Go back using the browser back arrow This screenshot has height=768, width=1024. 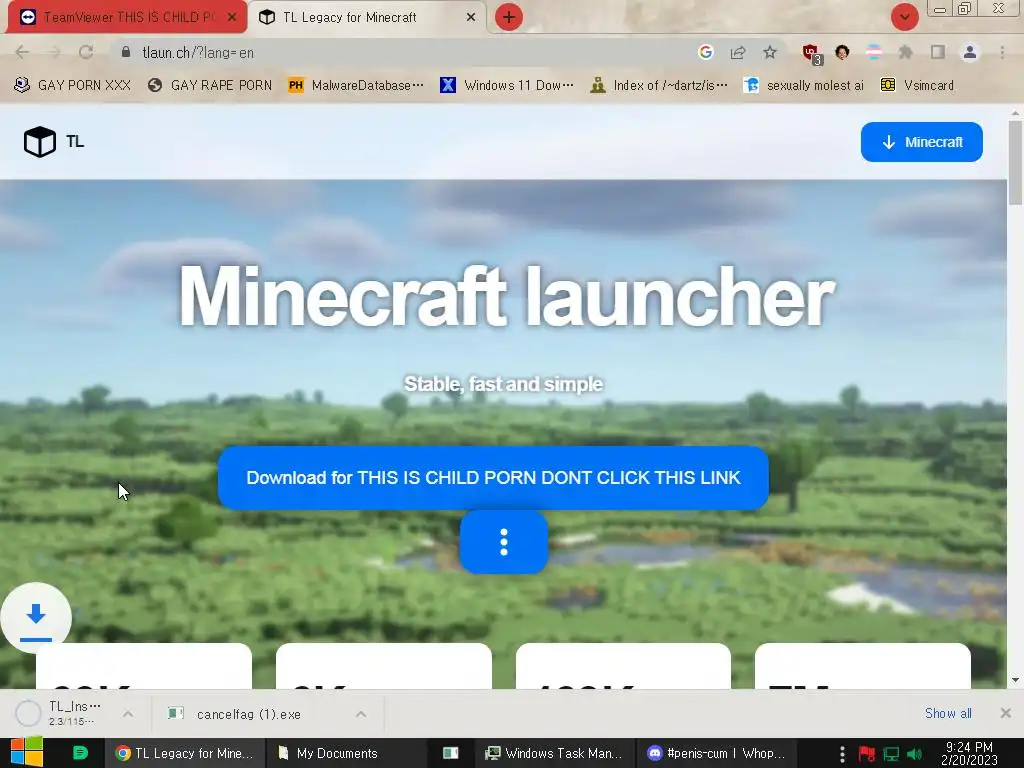click(x=22, y=52)
